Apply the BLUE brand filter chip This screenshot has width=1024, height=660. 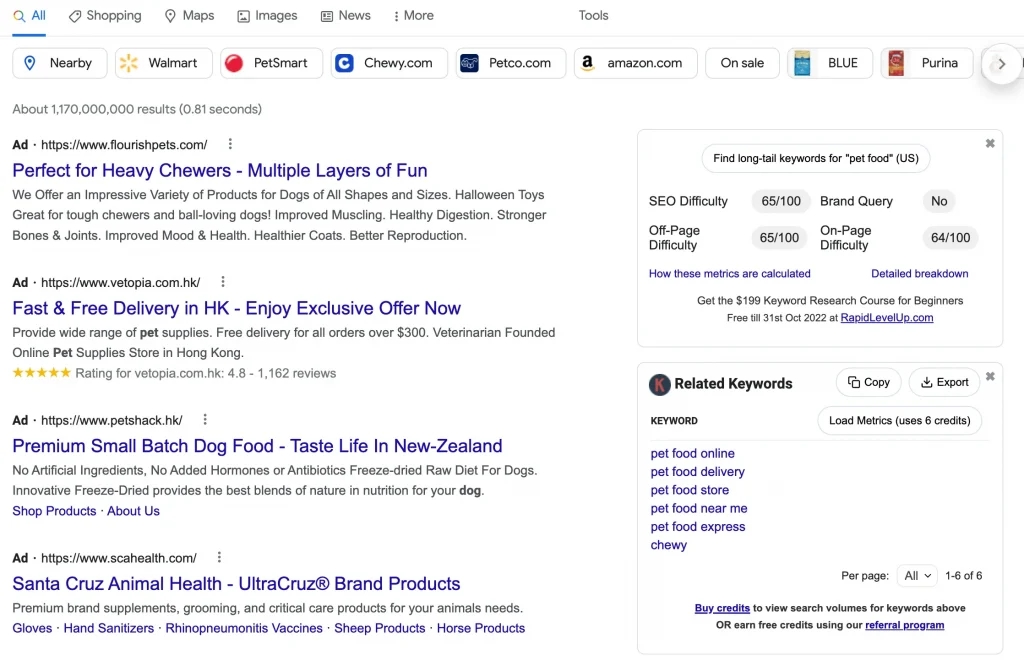[x=830, y=63]
